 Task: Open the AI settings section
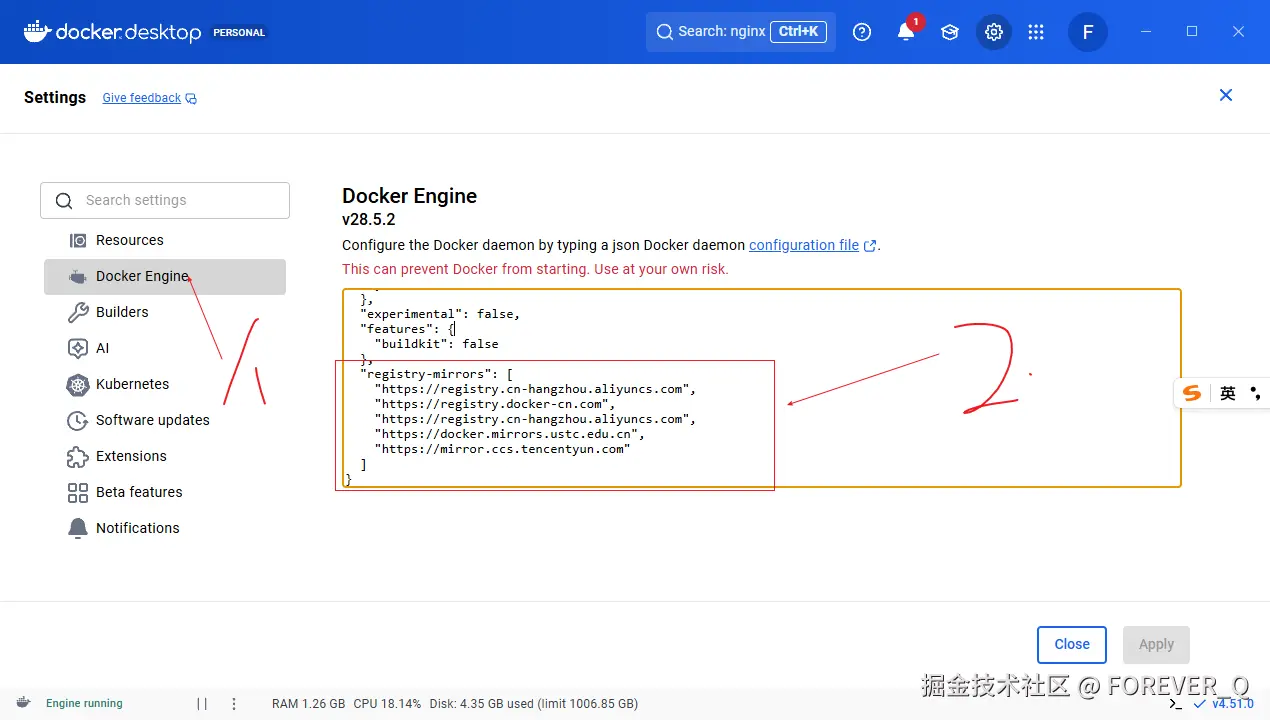click(x=165, y=348)
